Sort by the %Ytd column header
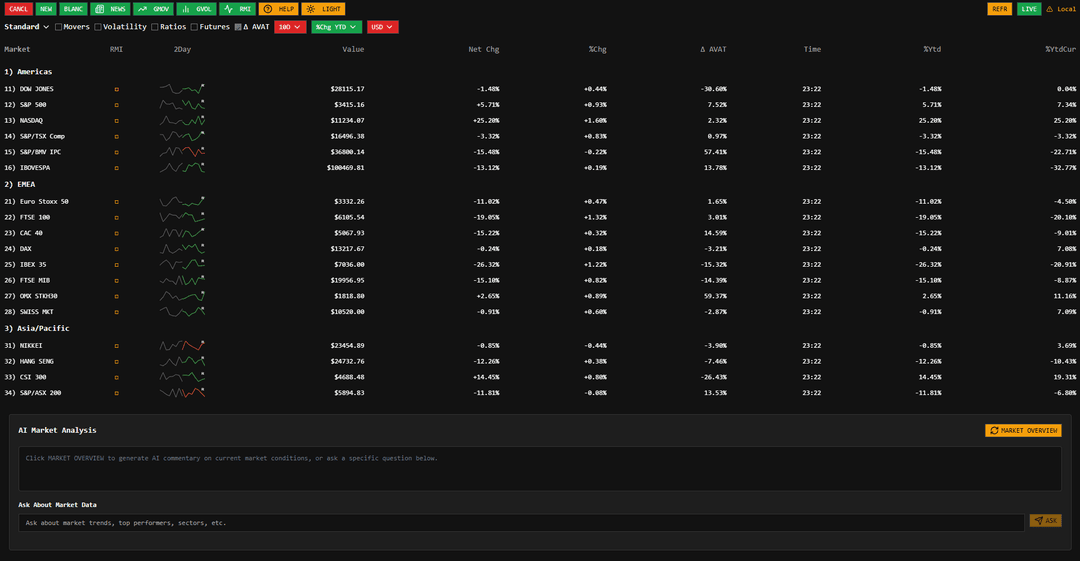The width and height of the screenshot is (1080, 561). click(932, 50)
